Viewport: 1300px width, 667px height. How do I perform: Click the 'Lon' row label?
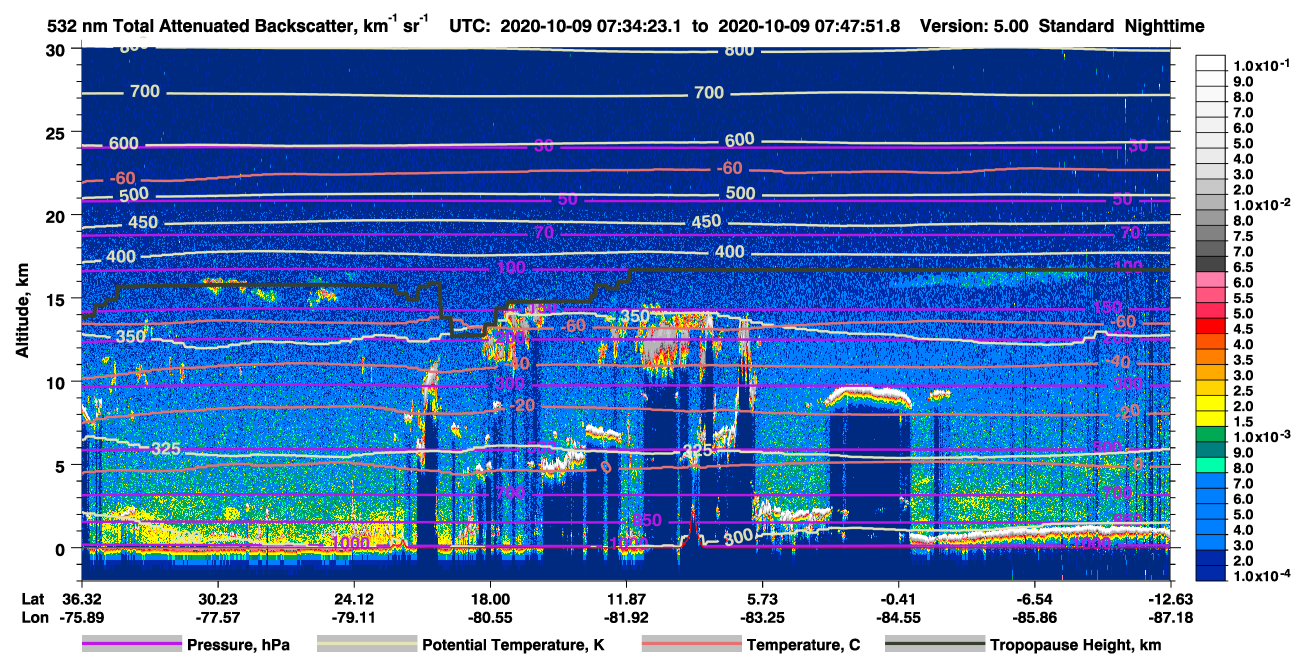coord(34,617)
